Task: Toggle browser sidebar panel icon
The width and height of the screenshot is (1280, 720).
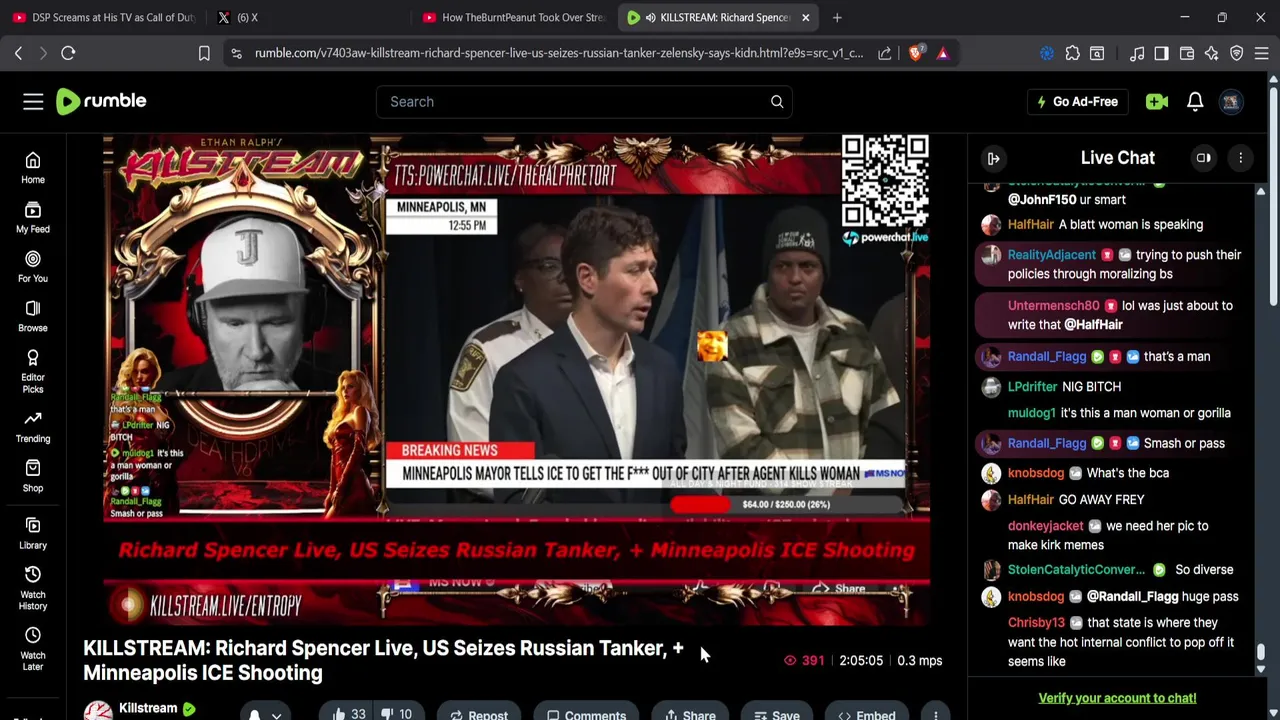Action: pos(1161,53)
